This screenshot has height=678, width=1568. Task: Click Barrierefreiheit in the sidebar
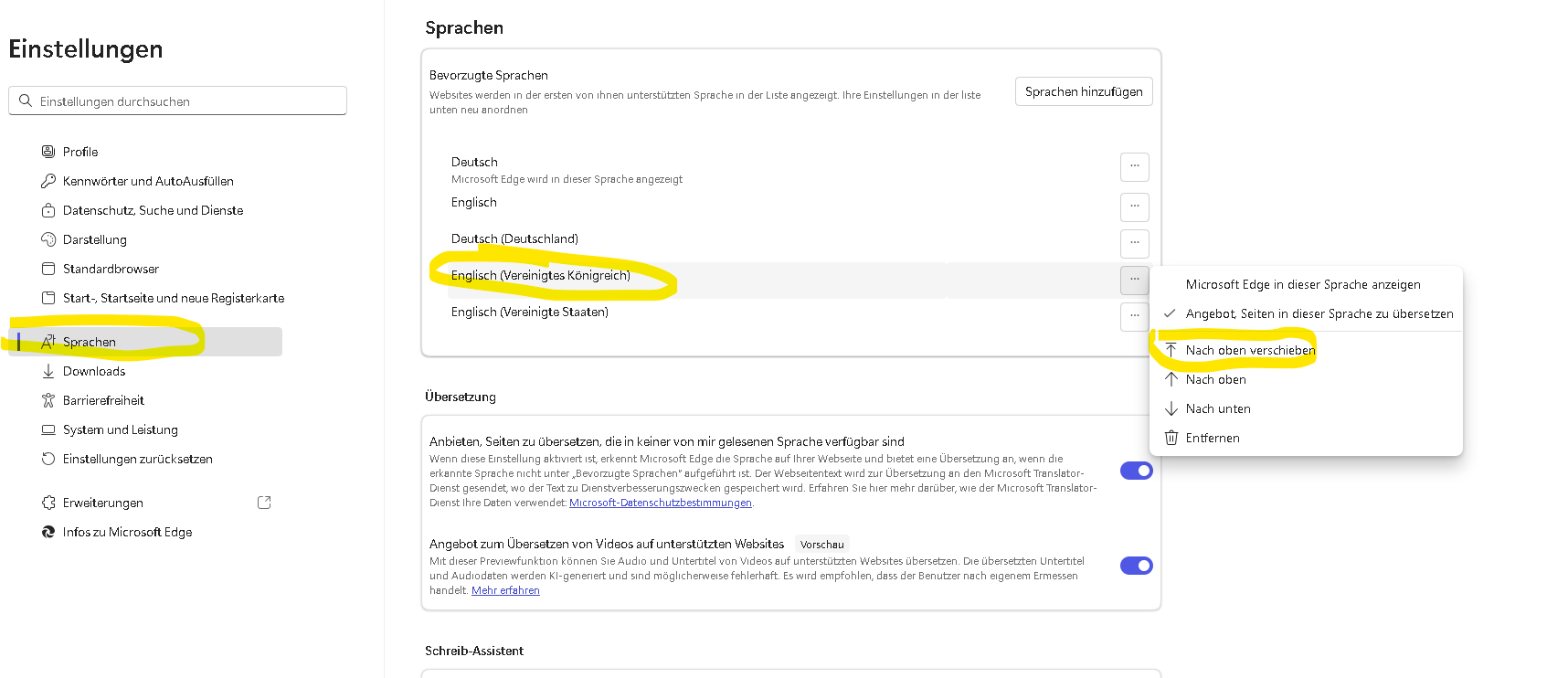click(103, 400)
